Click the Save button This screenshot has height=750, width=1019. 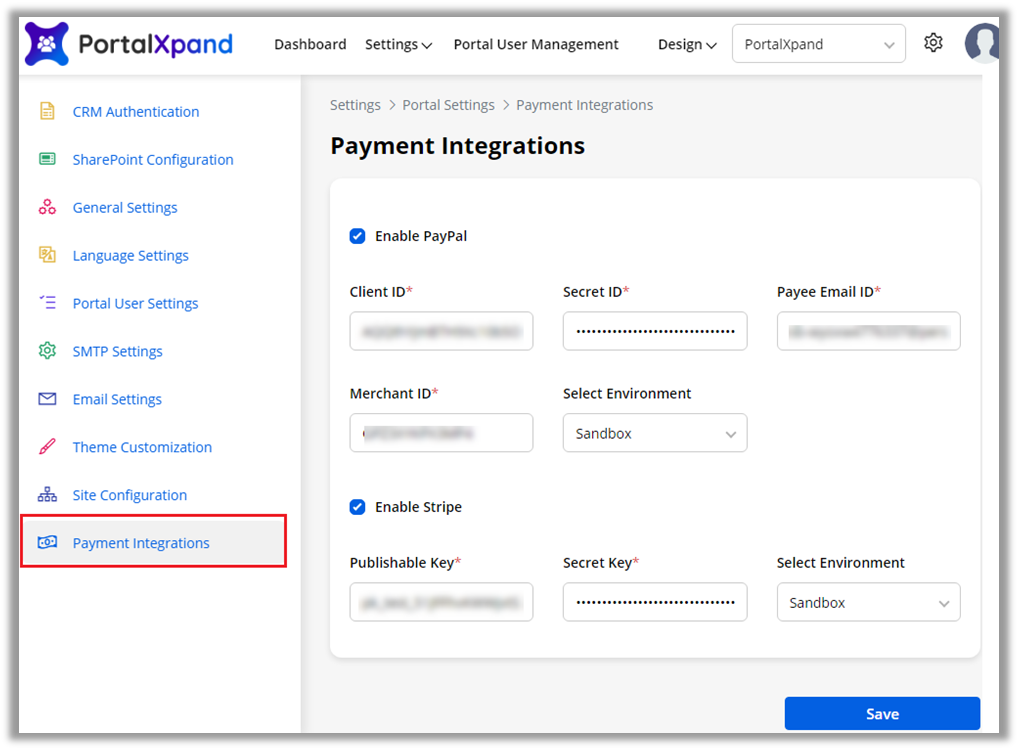click(x=881, y=714)
